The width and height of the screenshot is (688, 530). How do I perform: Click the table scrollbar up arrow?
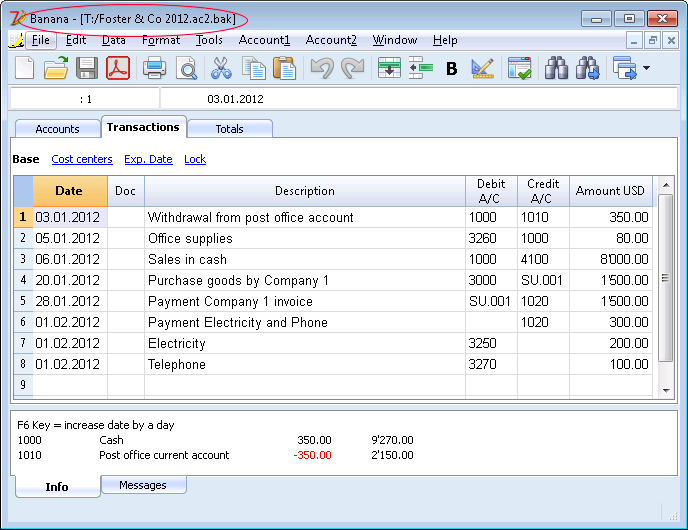pyautogui.click(x=666, y=185)
